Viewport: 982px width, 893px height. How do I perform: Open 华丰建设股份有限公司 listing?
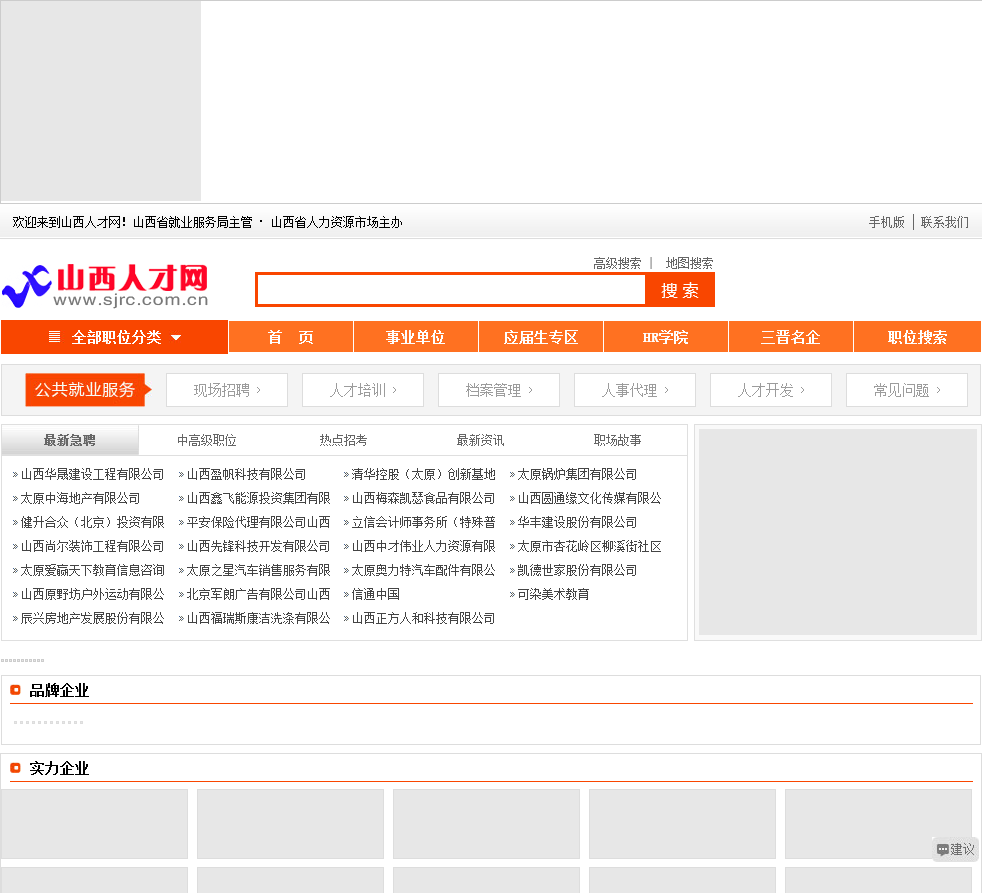pyautogui.click(x=577, y=522)
